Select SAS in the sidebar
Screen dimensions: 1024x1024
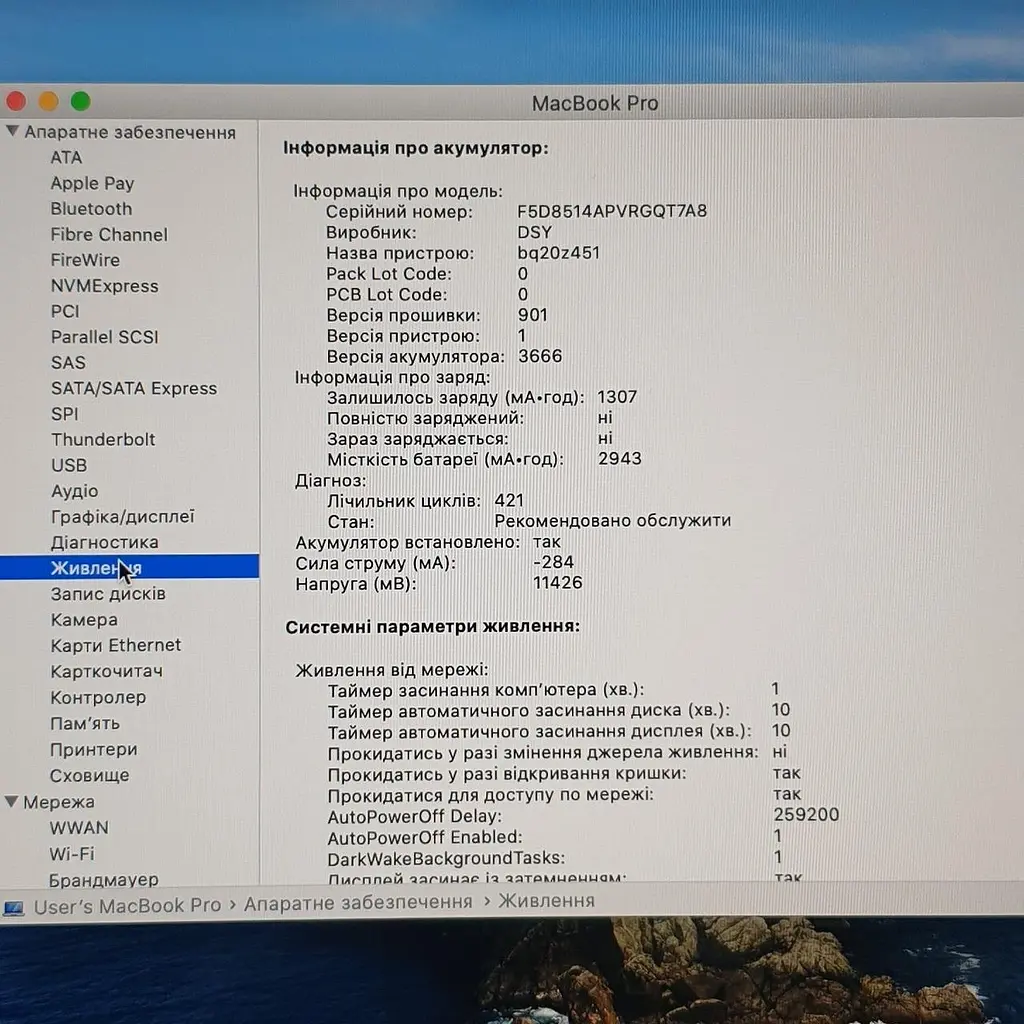pyautogui.click(x=69, y=362)
